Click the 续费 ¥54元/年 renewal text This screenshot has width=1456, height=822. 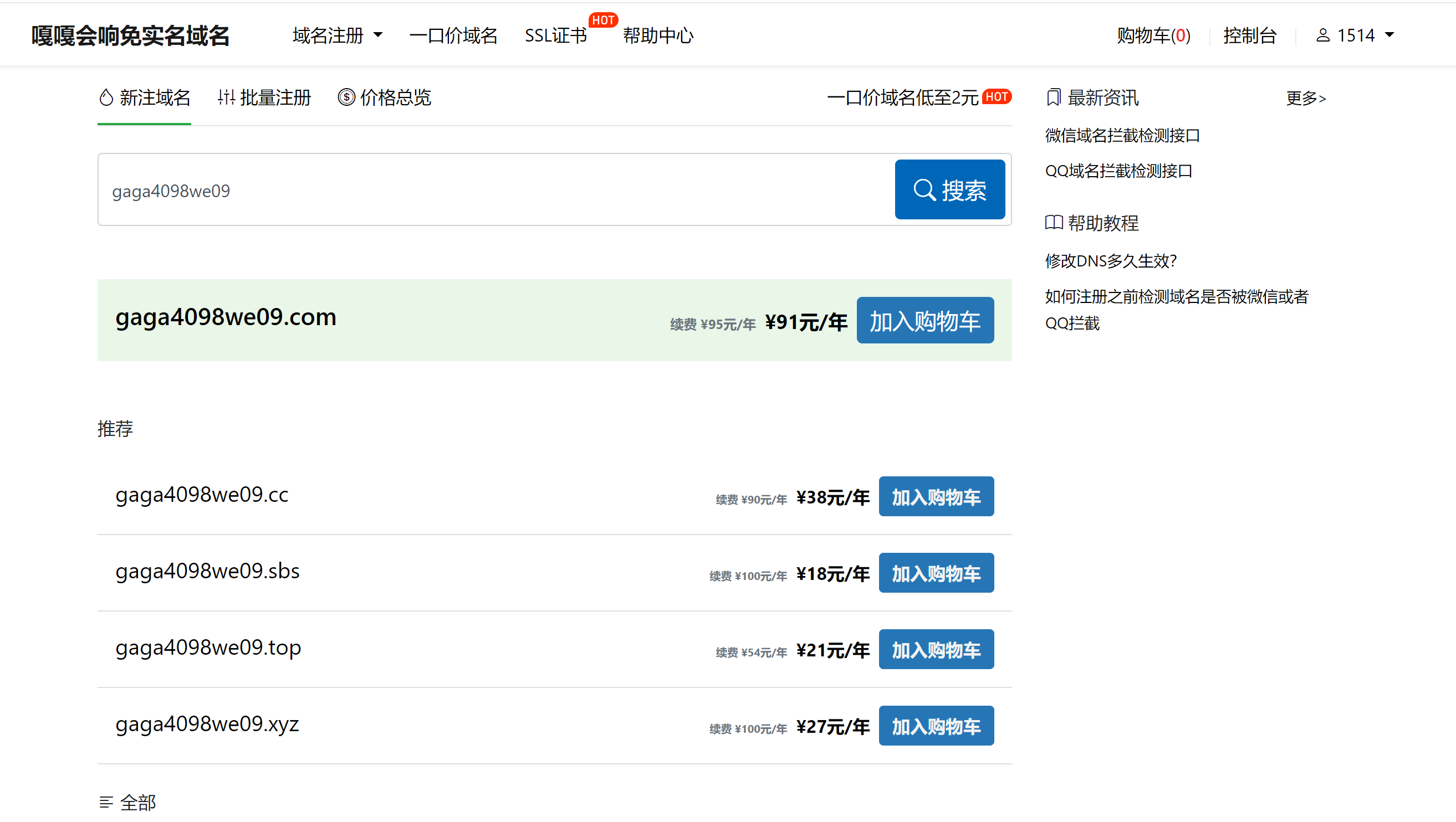751,653
